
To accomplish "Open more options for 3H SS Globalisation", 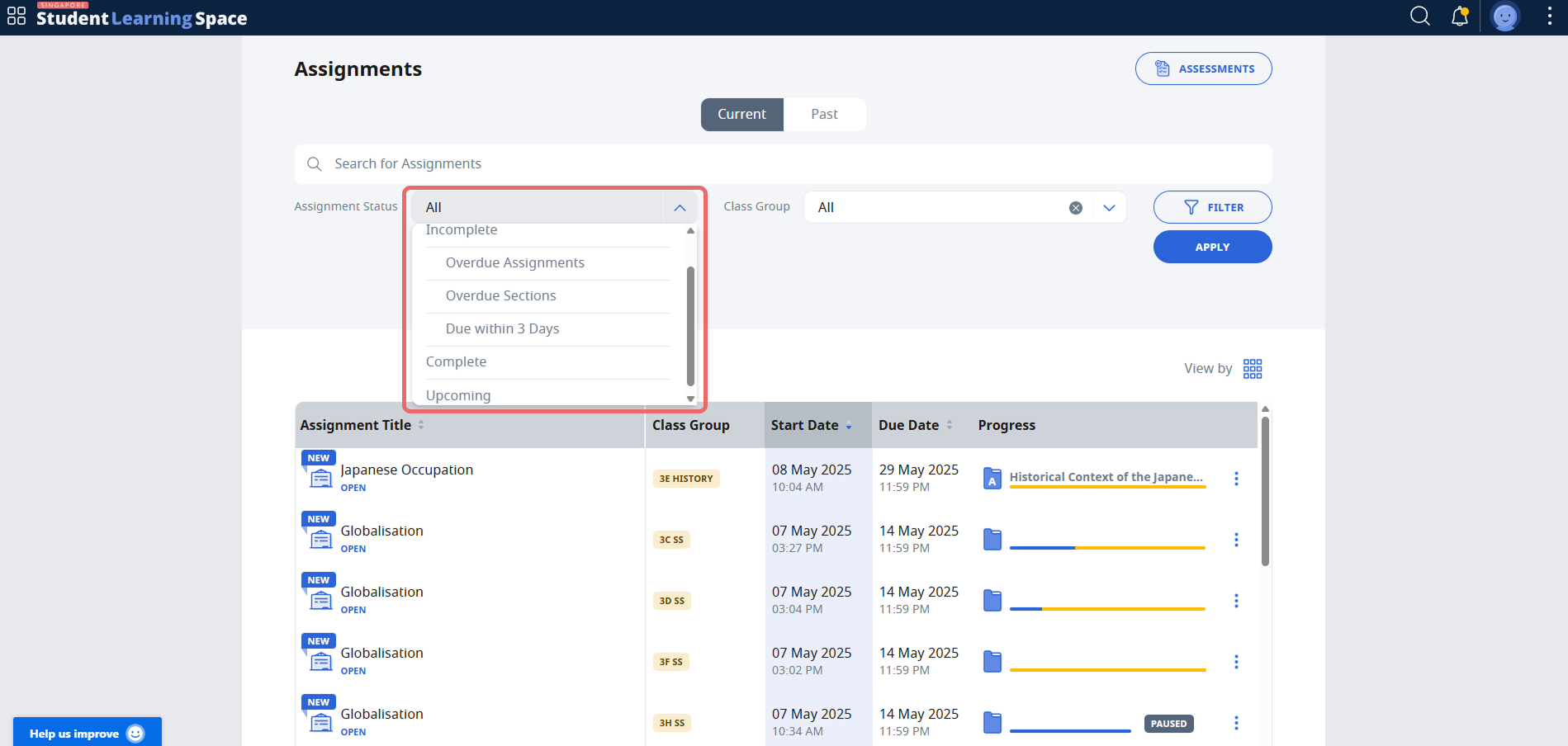I will pyautogui.click(x=1236, y=723).
